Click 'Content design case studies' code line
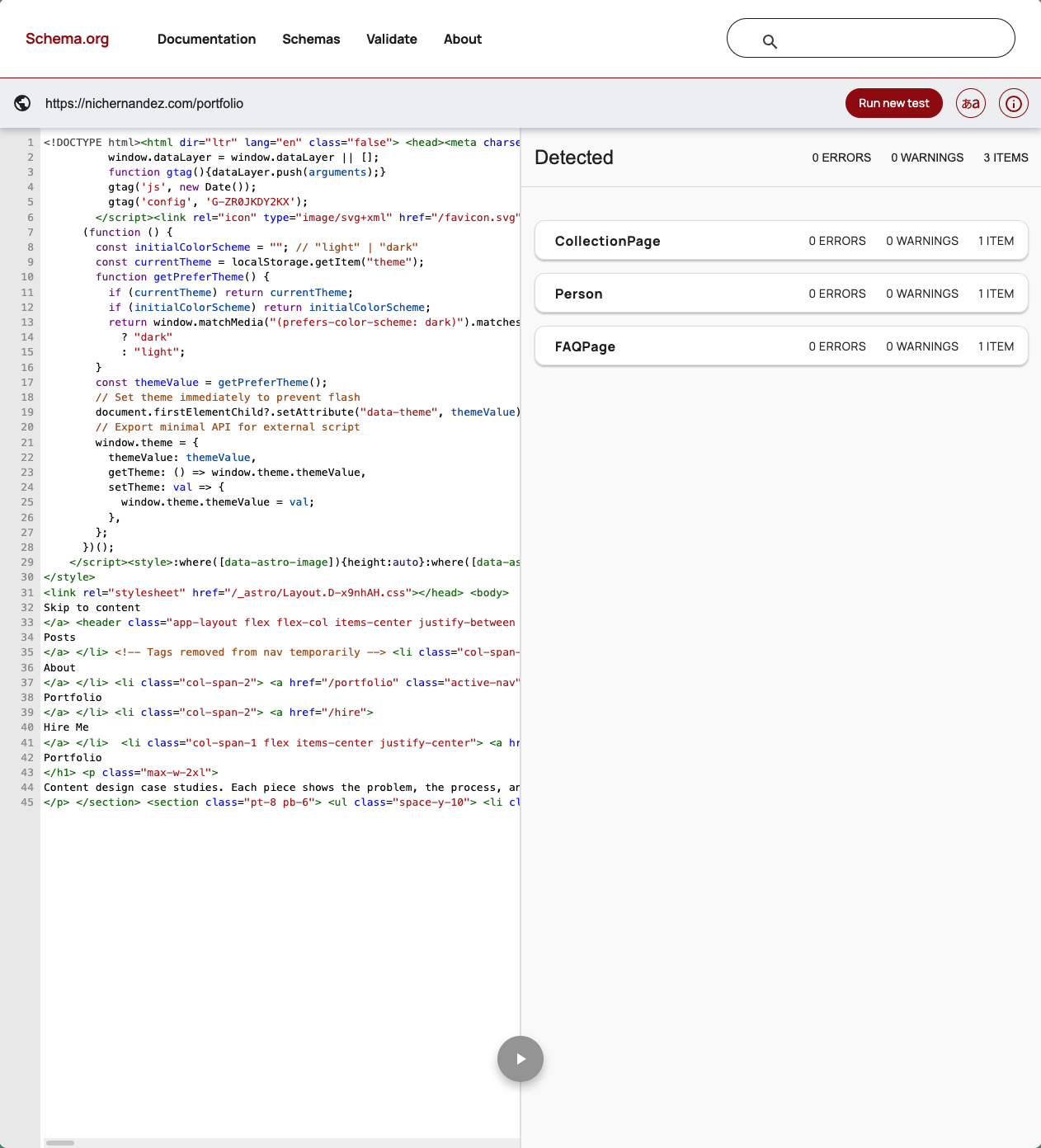Image resolution: width=1041 pixels, height=1148 pixels. click(x=281, y=788)
